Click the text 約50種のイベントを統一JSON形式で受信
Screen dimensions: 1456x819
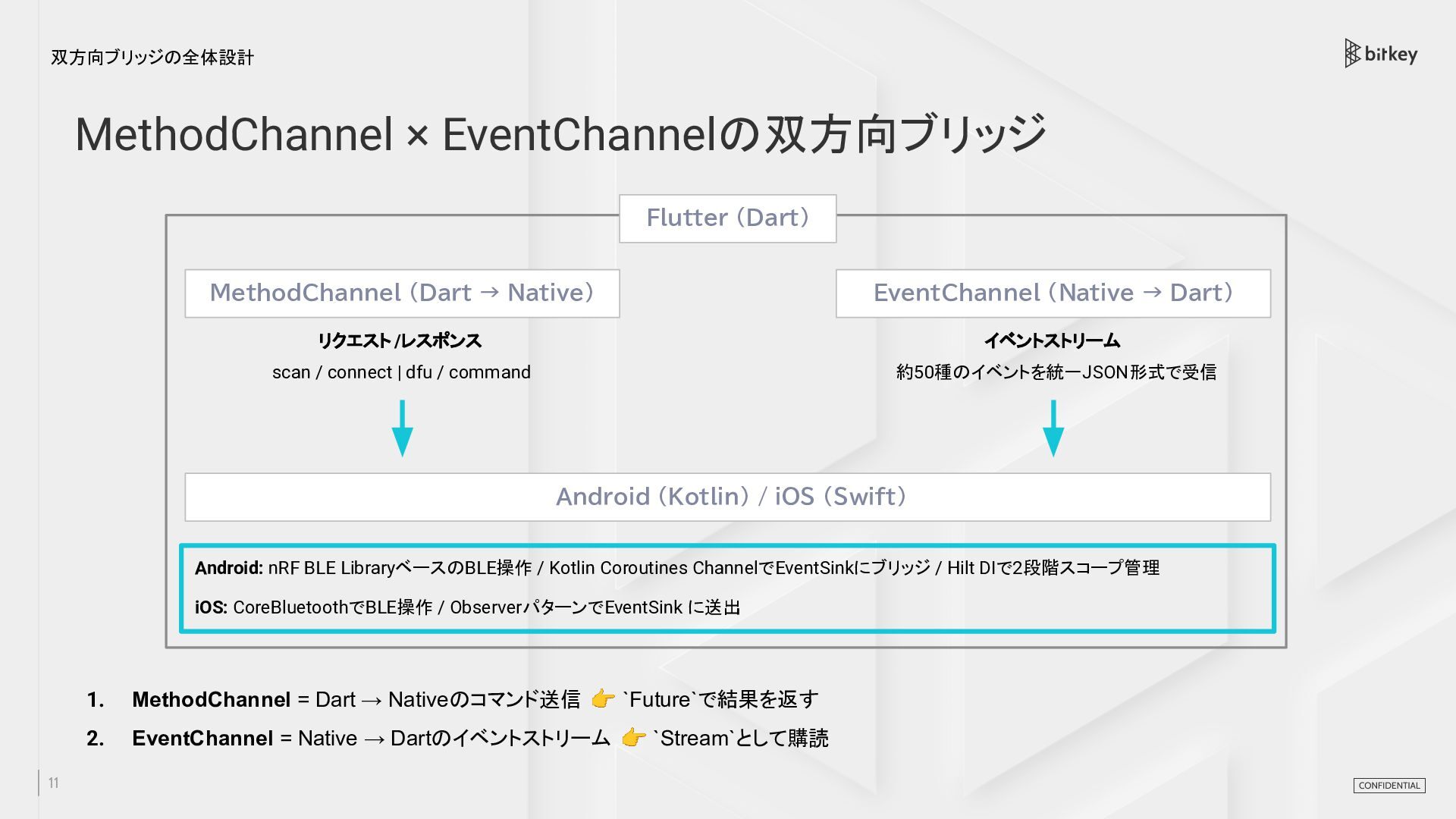point(1056,372)
